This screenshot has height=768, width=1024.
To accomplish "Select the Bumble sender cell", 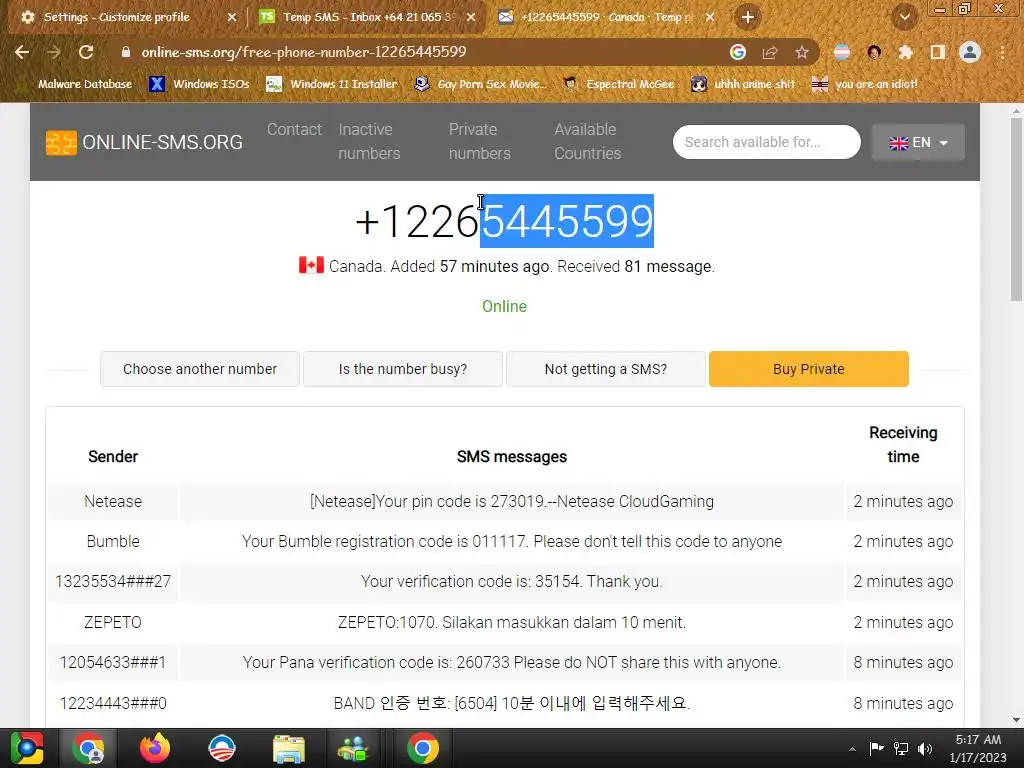I will [113, 541].
